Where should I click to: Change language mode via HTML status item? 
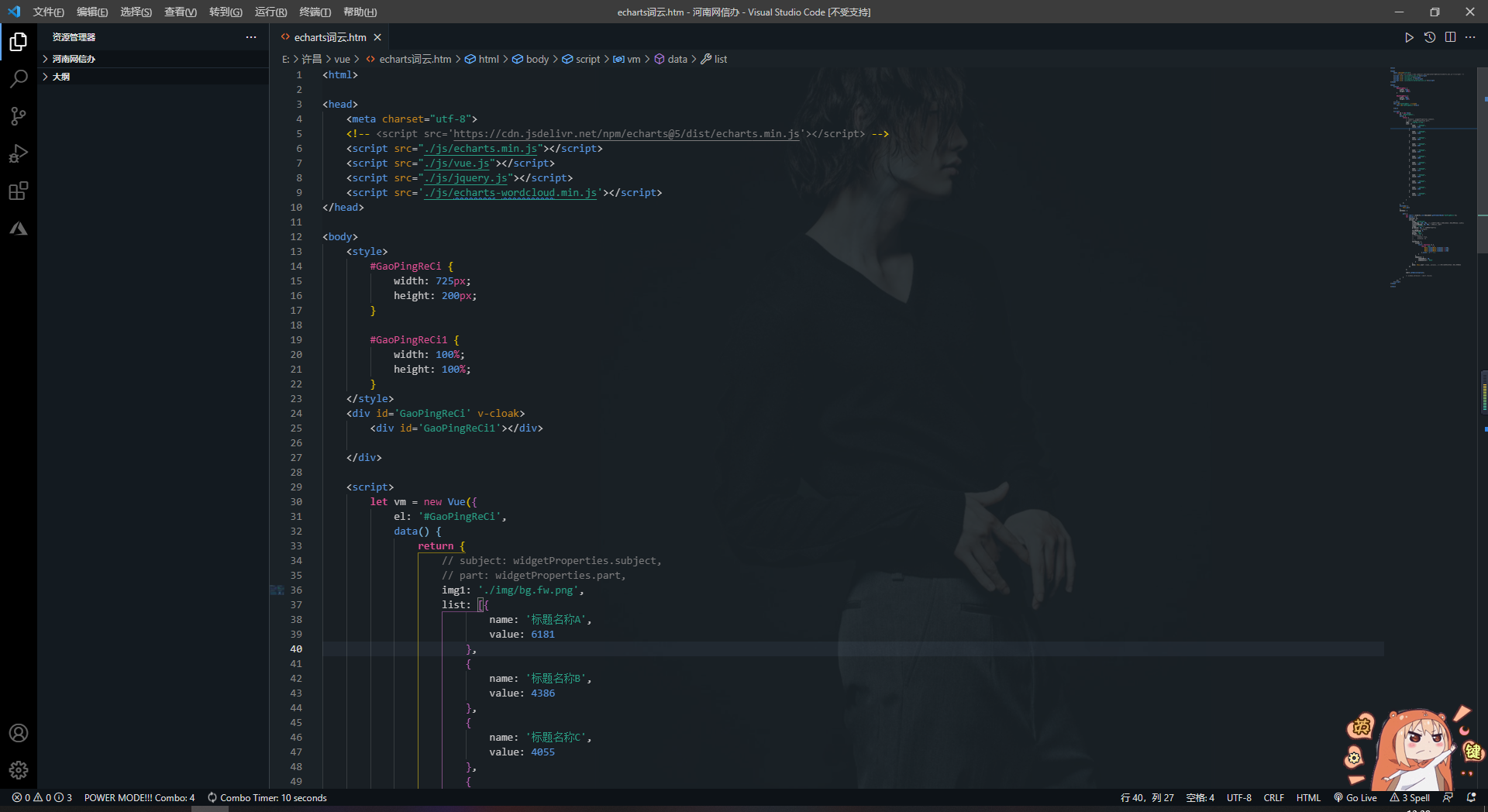(1308, 797)
